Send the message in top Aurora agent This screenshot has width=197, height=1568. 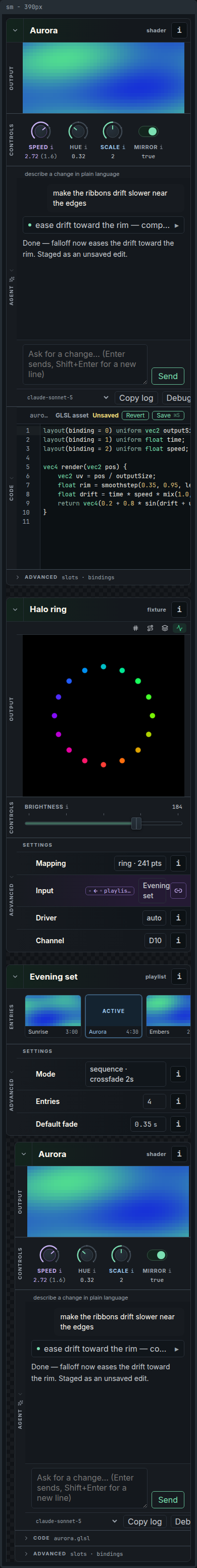tap(168, 376)
